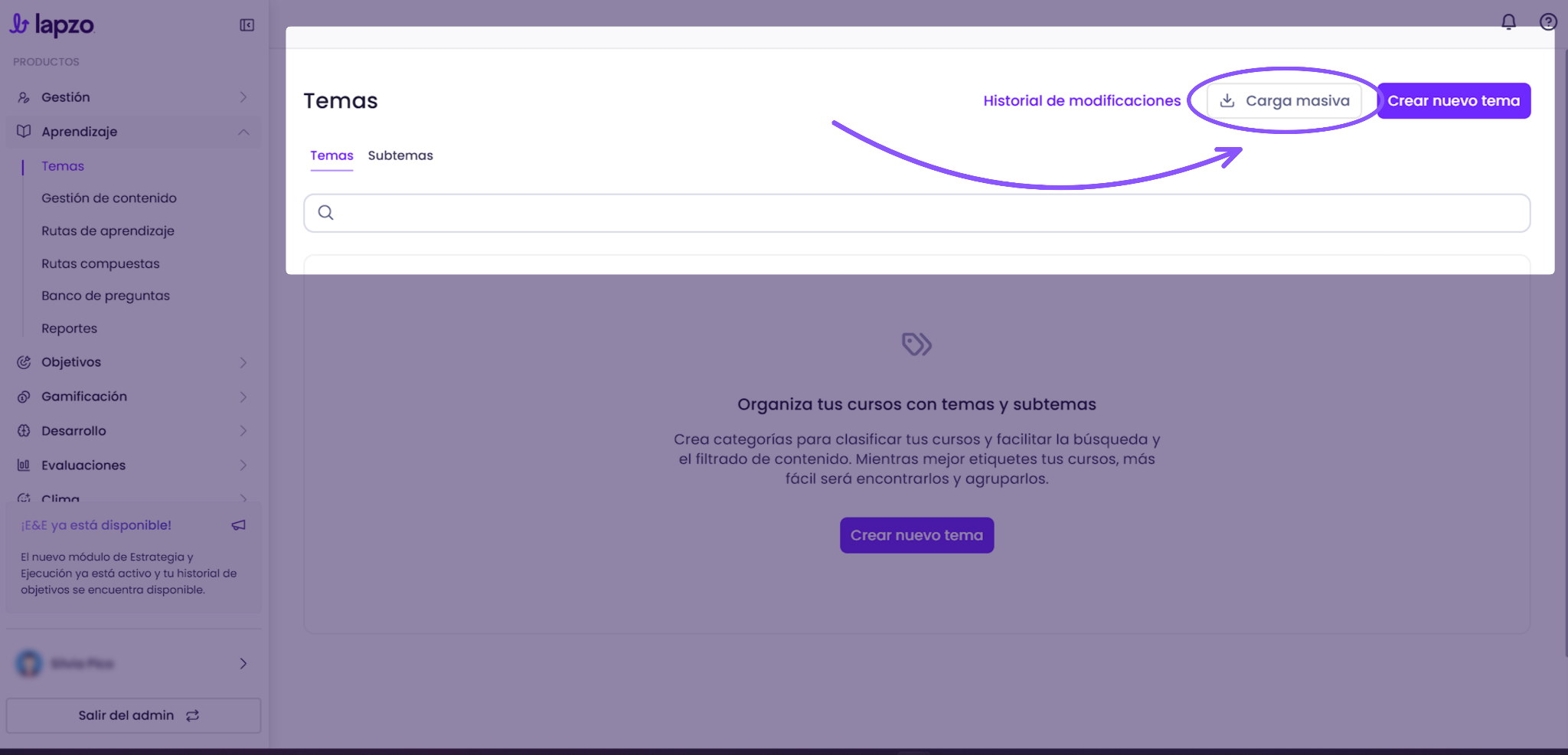Switch to the Subtemas tab
This screenshot has height=755, width=1568.
tap(400, 155)
